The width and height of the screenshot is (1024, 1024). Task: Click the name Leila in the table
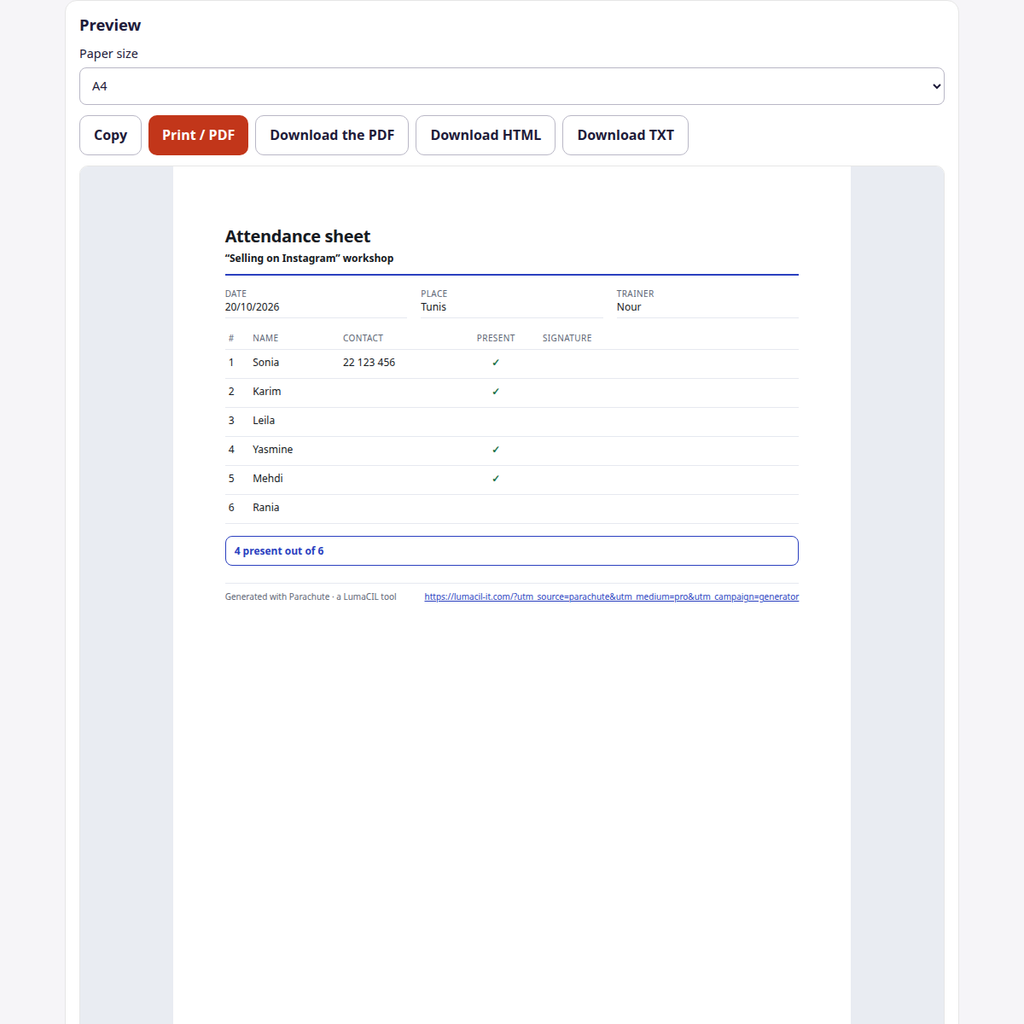point(264,421)
